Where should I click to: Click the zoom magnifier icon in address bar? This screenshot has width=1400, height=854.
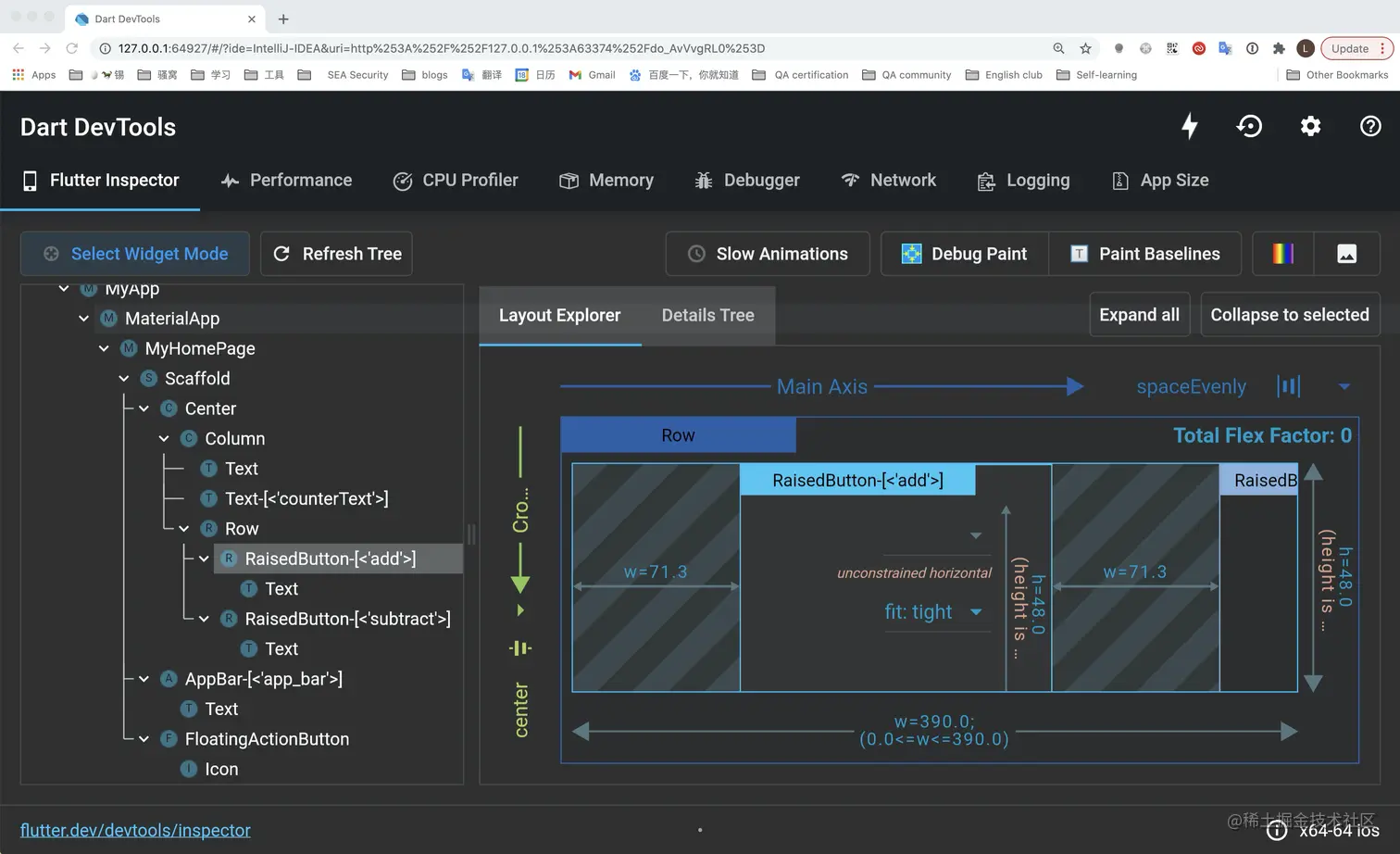(1058, 48)
